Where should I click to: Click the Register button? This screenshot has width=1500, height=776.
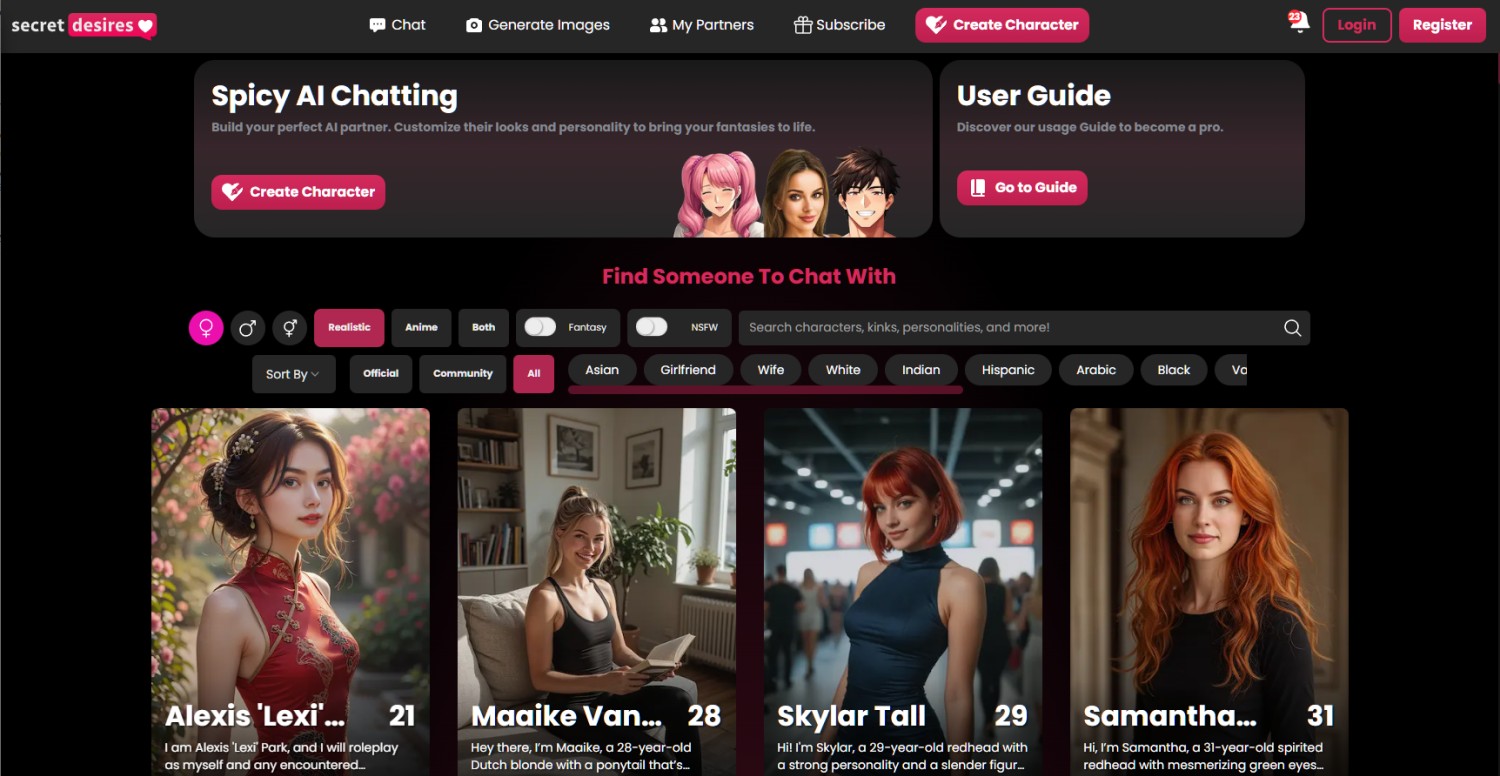point(1441,25)
